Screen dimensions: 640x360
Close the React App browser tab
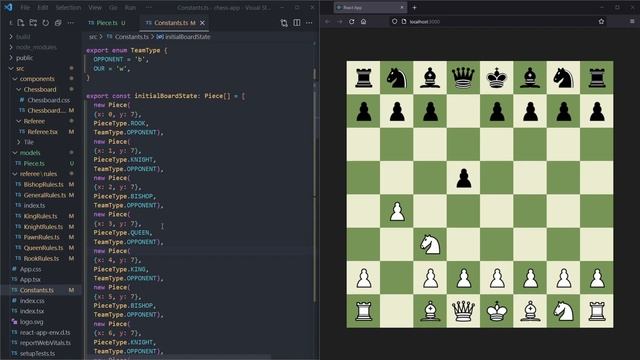(402, 7)
